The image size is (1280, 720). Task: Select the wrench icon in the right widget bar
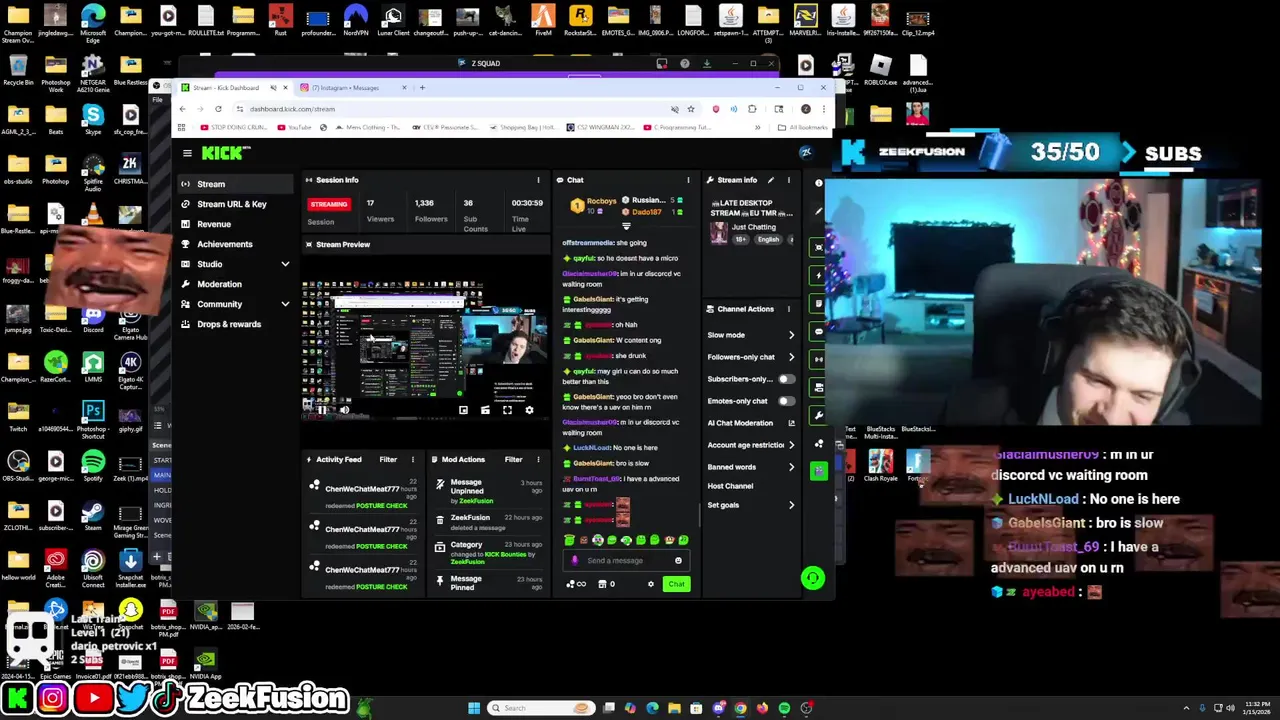coord(819,415)
